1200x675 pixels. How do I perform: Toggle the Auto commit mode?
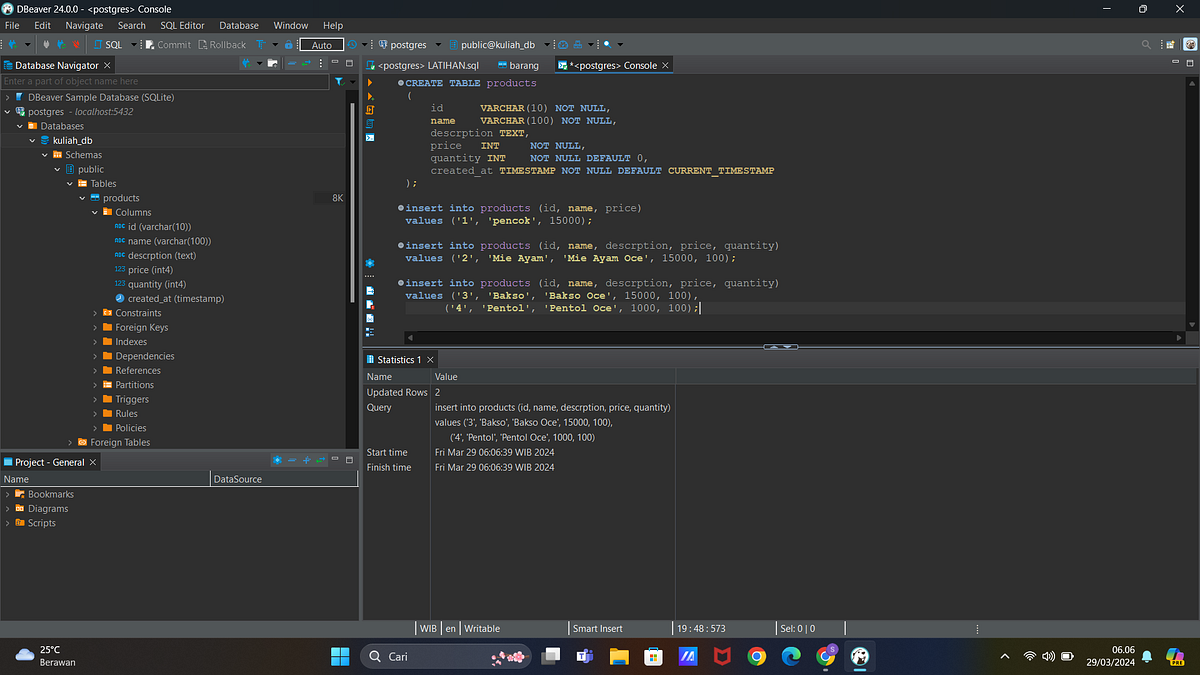[x=320, y=44]
